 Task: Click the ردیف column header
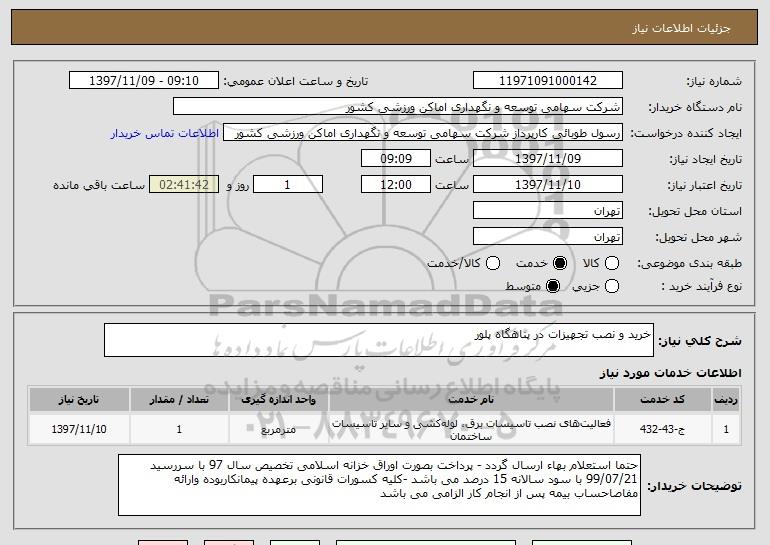pyautogui.click(x=726, y=400)
